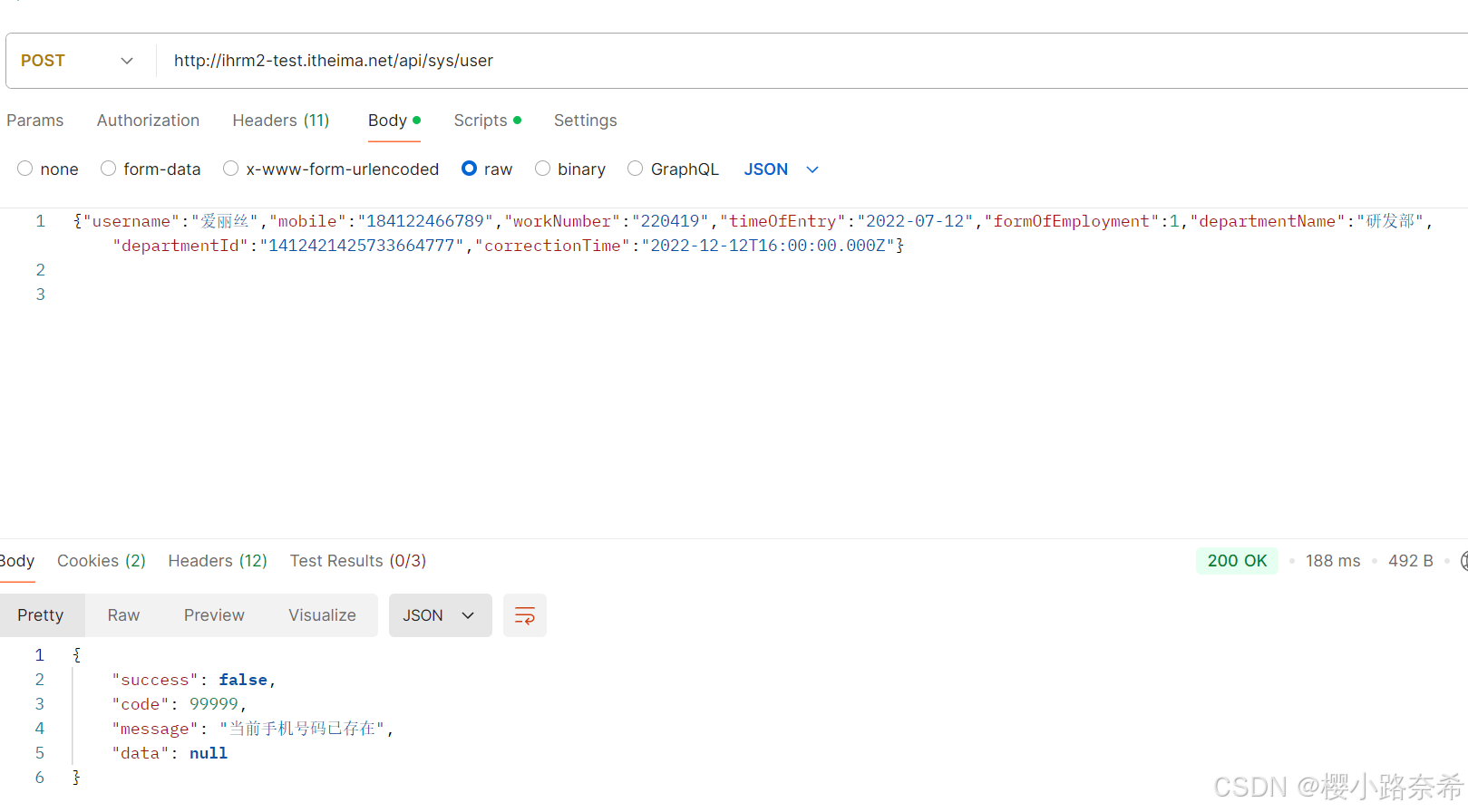Open the response Cookies (2) tab
This screenshot has height=812, width=1468.
pyautogui.click(x=102, y=561)
